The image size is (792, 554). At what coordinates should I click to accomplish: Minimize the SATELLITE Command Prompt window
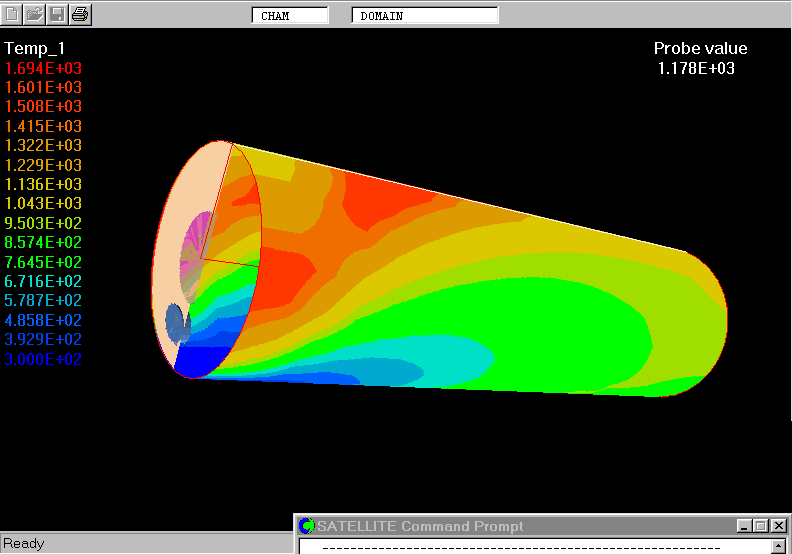pyautogui.click(x=744, y=526)
